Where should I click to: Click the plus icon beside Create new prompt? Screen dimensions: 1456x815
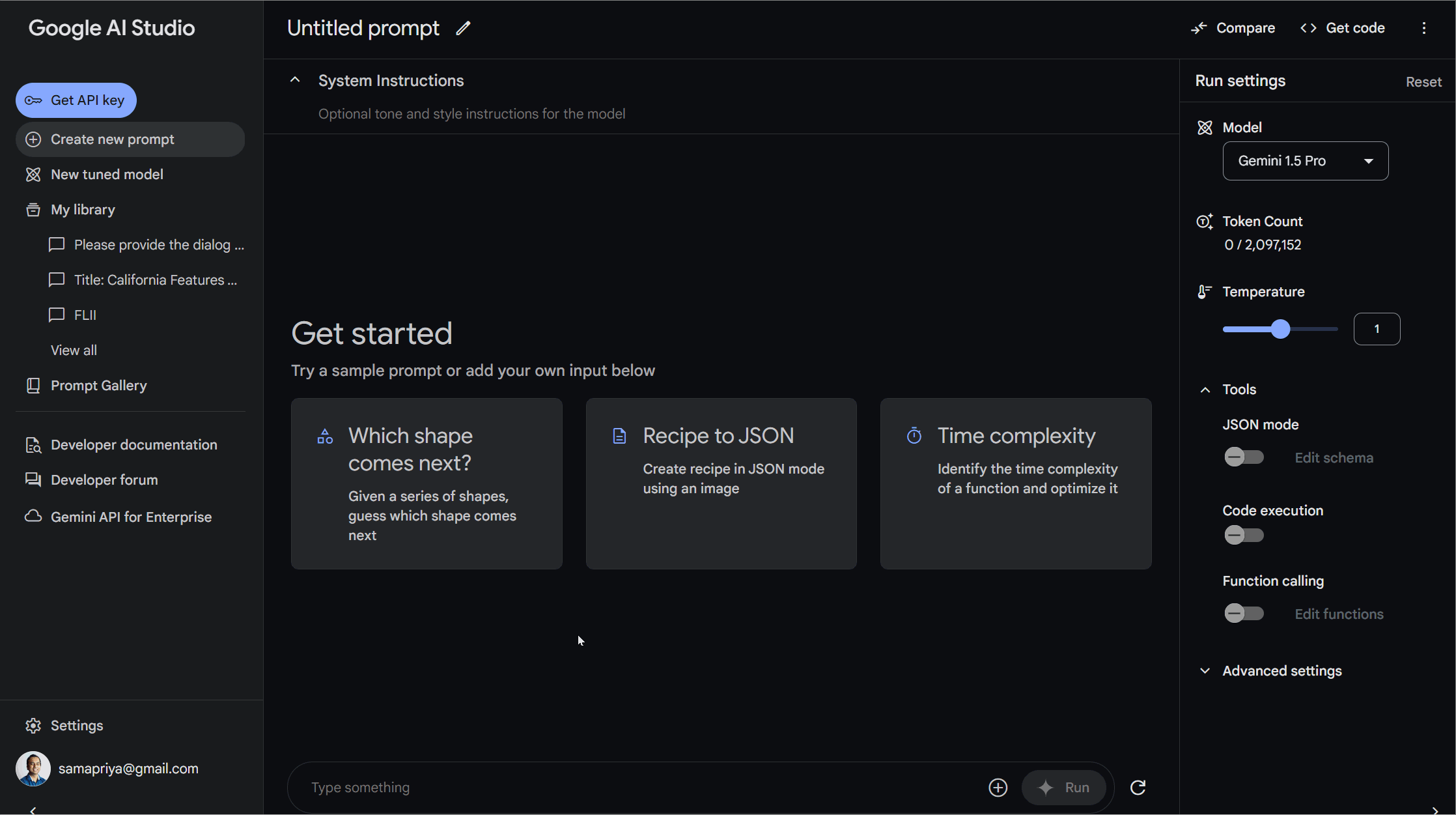pyautogui.click(x=33, y=139)
